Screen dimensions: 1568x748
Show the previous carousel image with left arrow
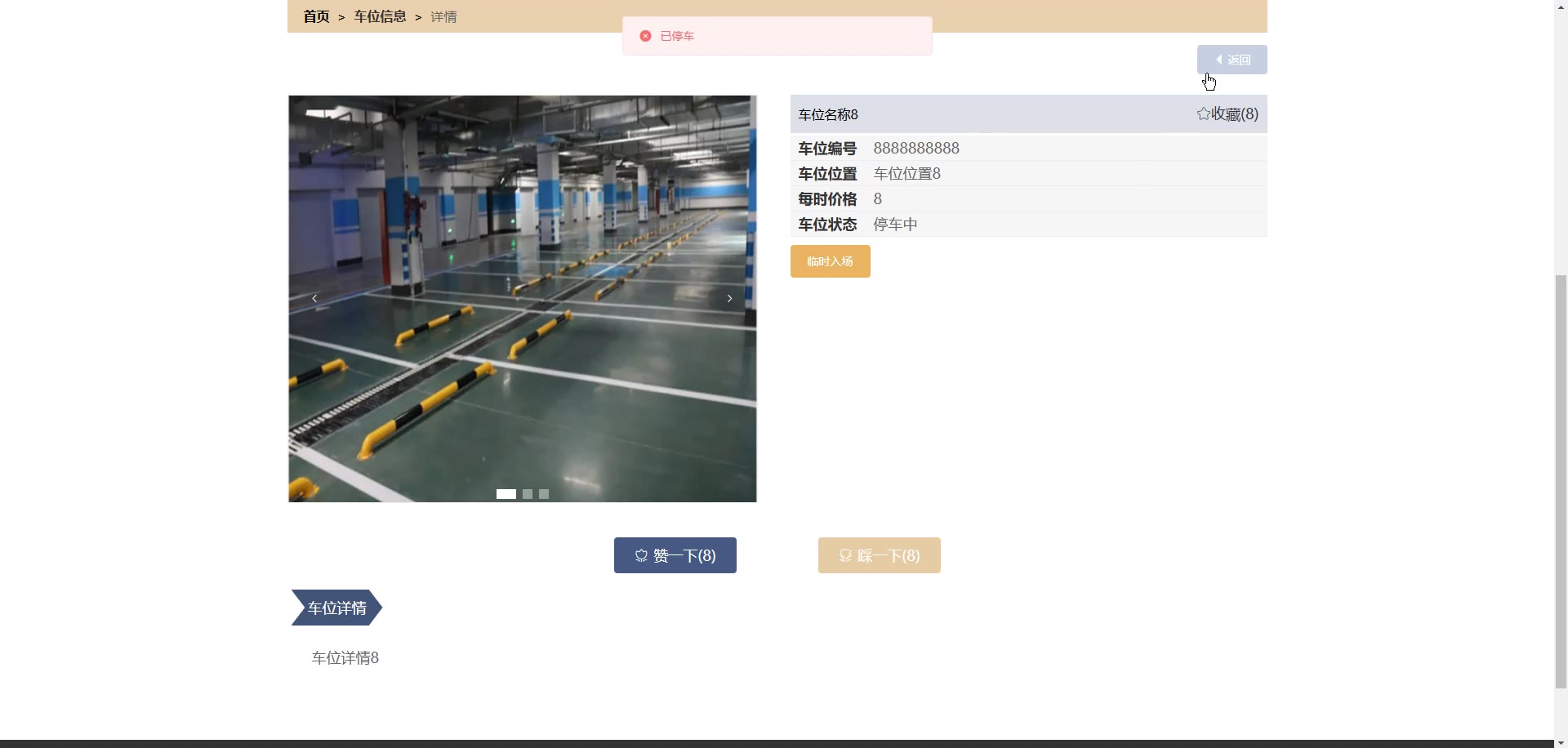coord(314,299)
